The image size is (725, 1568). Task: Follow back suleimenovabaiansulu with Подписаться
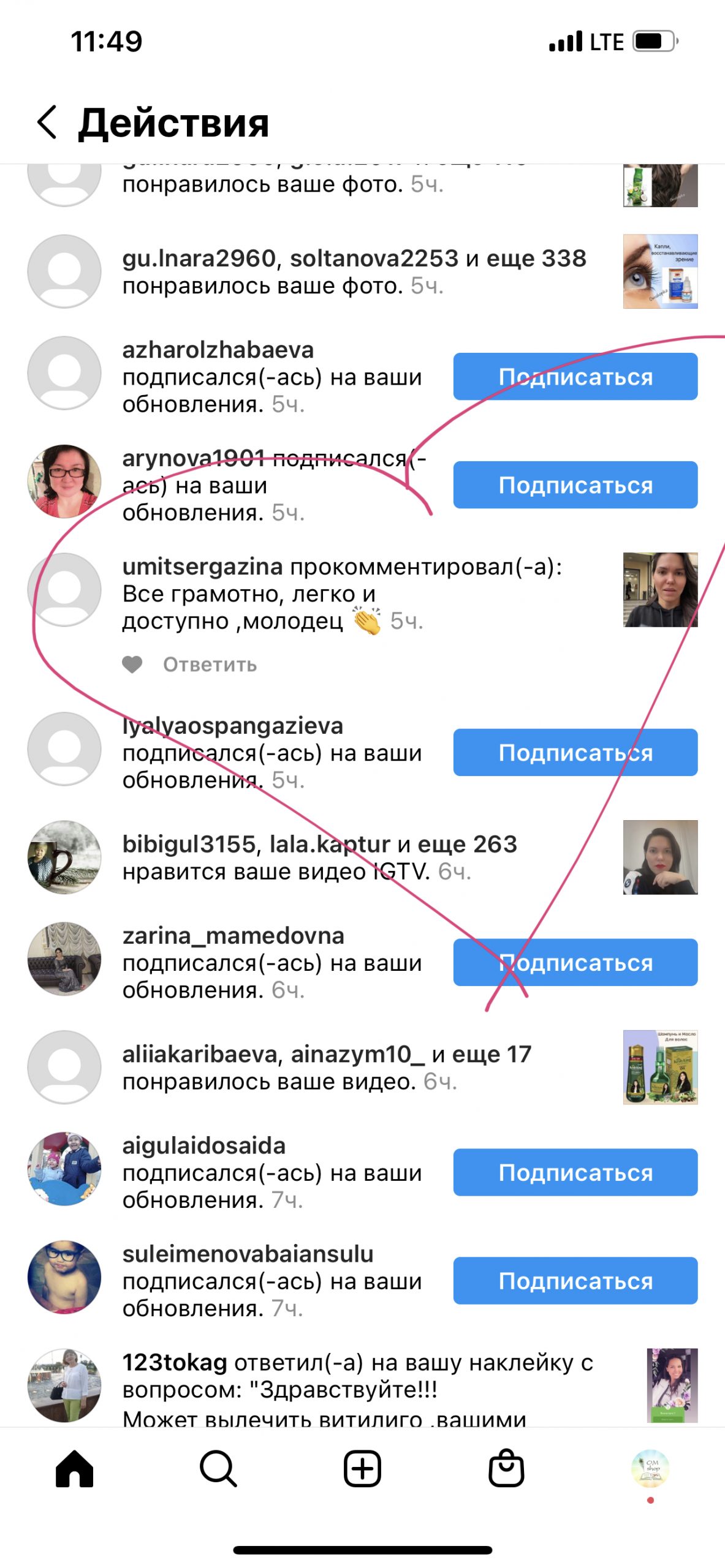tap(575, 1281)
